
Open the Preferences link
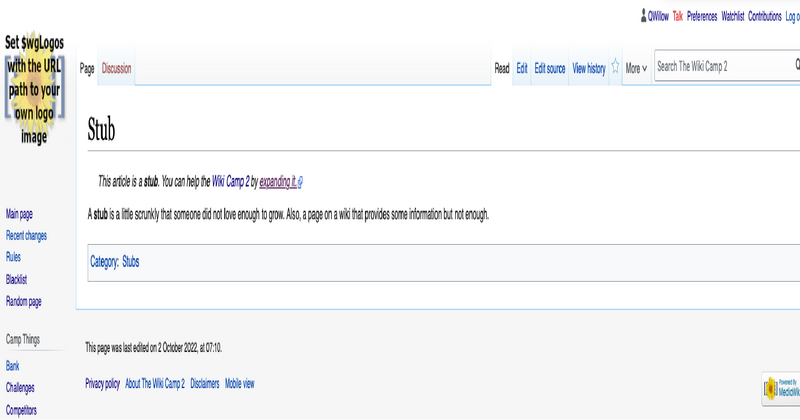tap(702, 17)
